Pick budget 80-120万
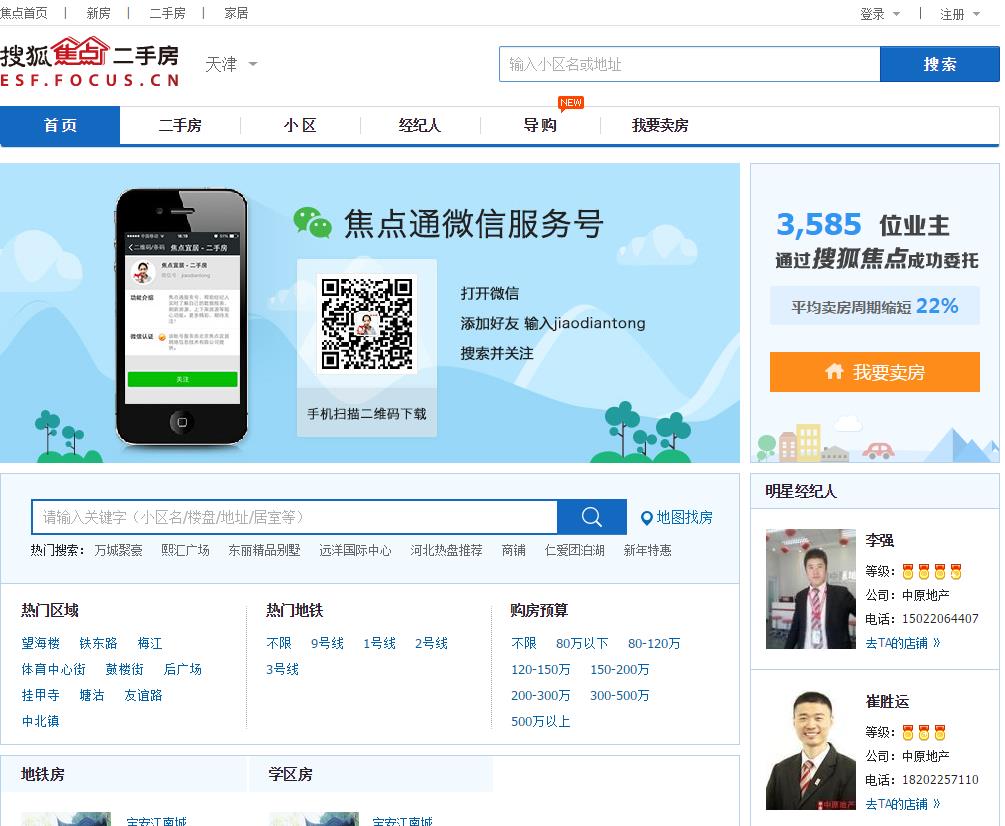 tap(654, 643)
